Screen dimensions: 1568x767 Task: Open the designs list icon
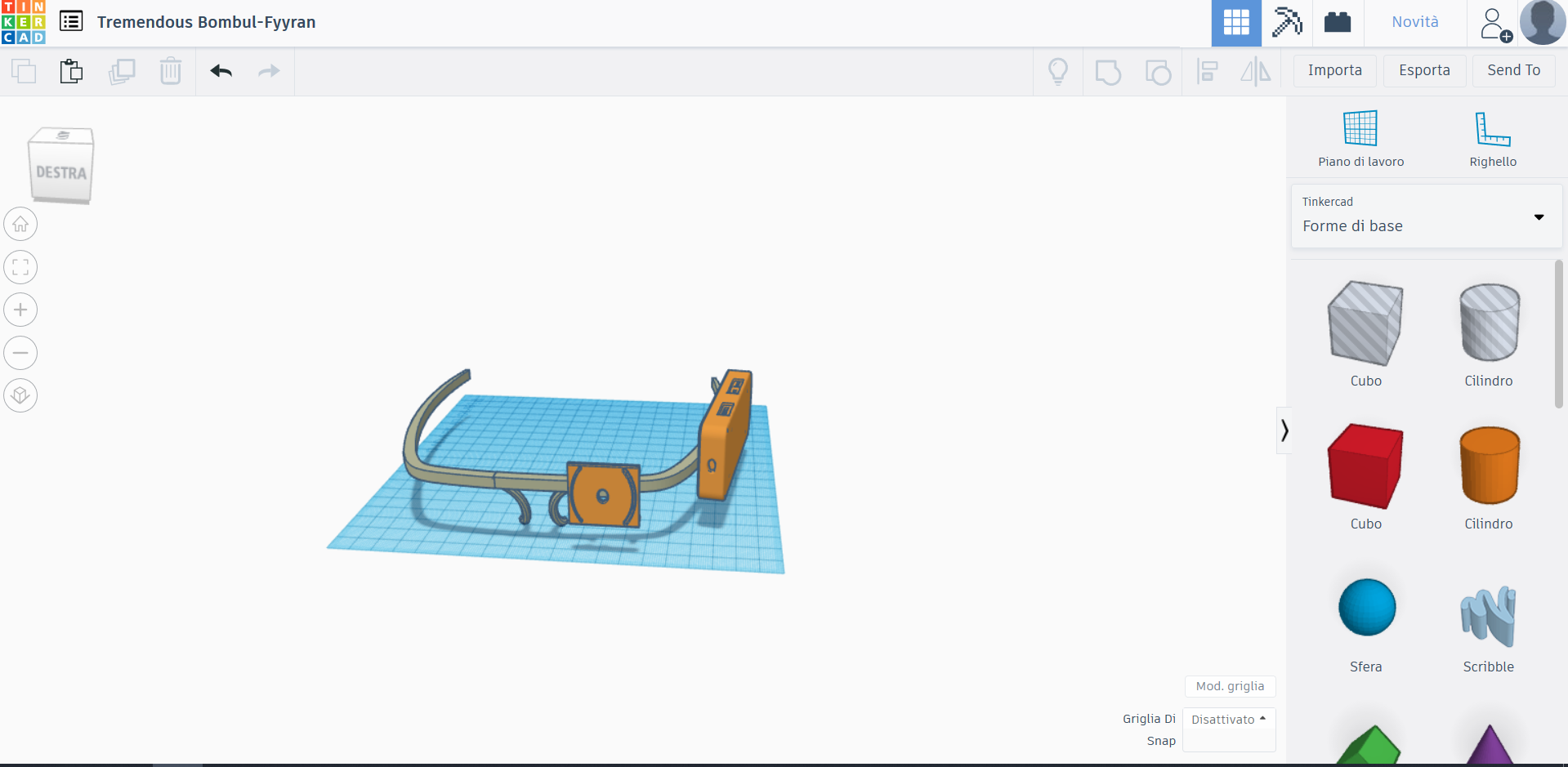[71, 21]
